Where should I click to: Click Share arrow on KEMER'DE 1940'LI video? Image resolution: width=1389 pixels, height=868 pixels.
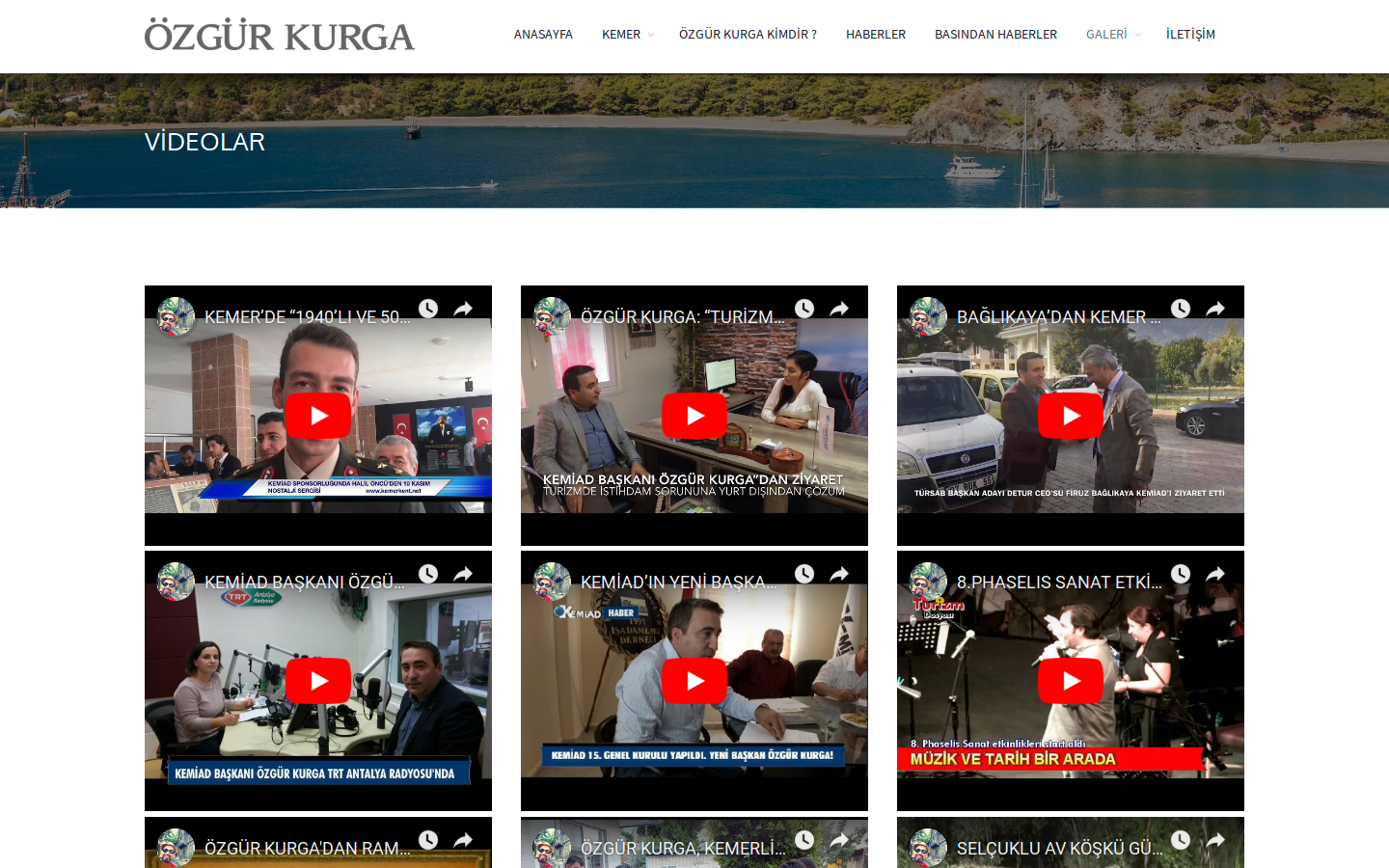(x=463, y=309)
